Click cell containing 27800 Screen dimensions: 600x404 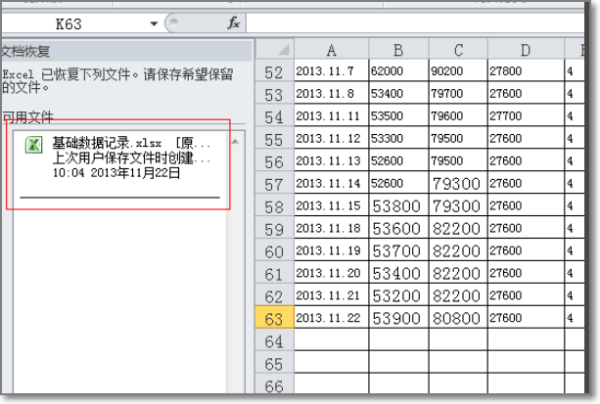(x=526, y=71)
